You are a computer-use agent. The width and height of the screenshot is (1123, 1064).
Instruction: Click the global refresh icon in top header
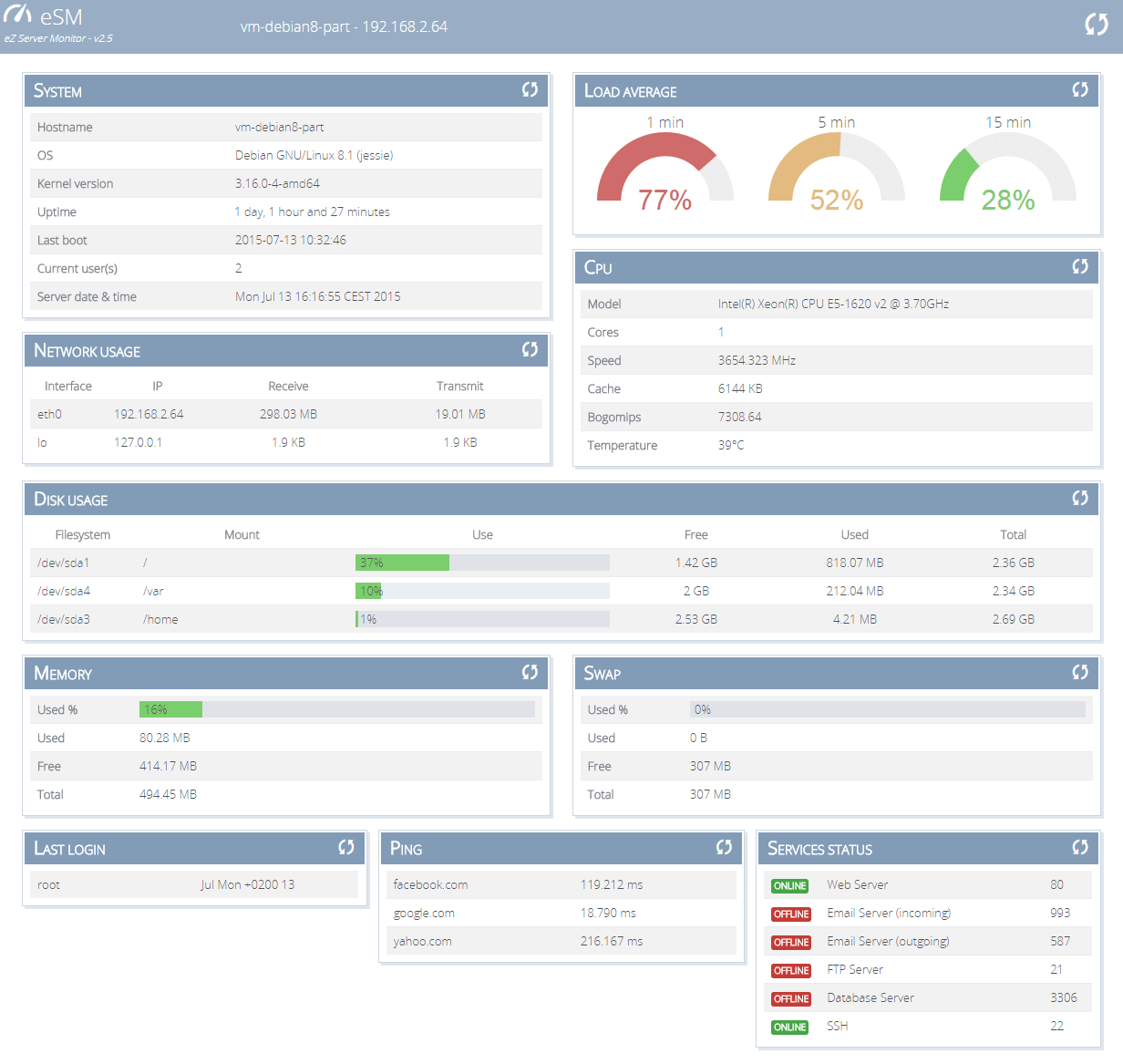point(1096,25)
